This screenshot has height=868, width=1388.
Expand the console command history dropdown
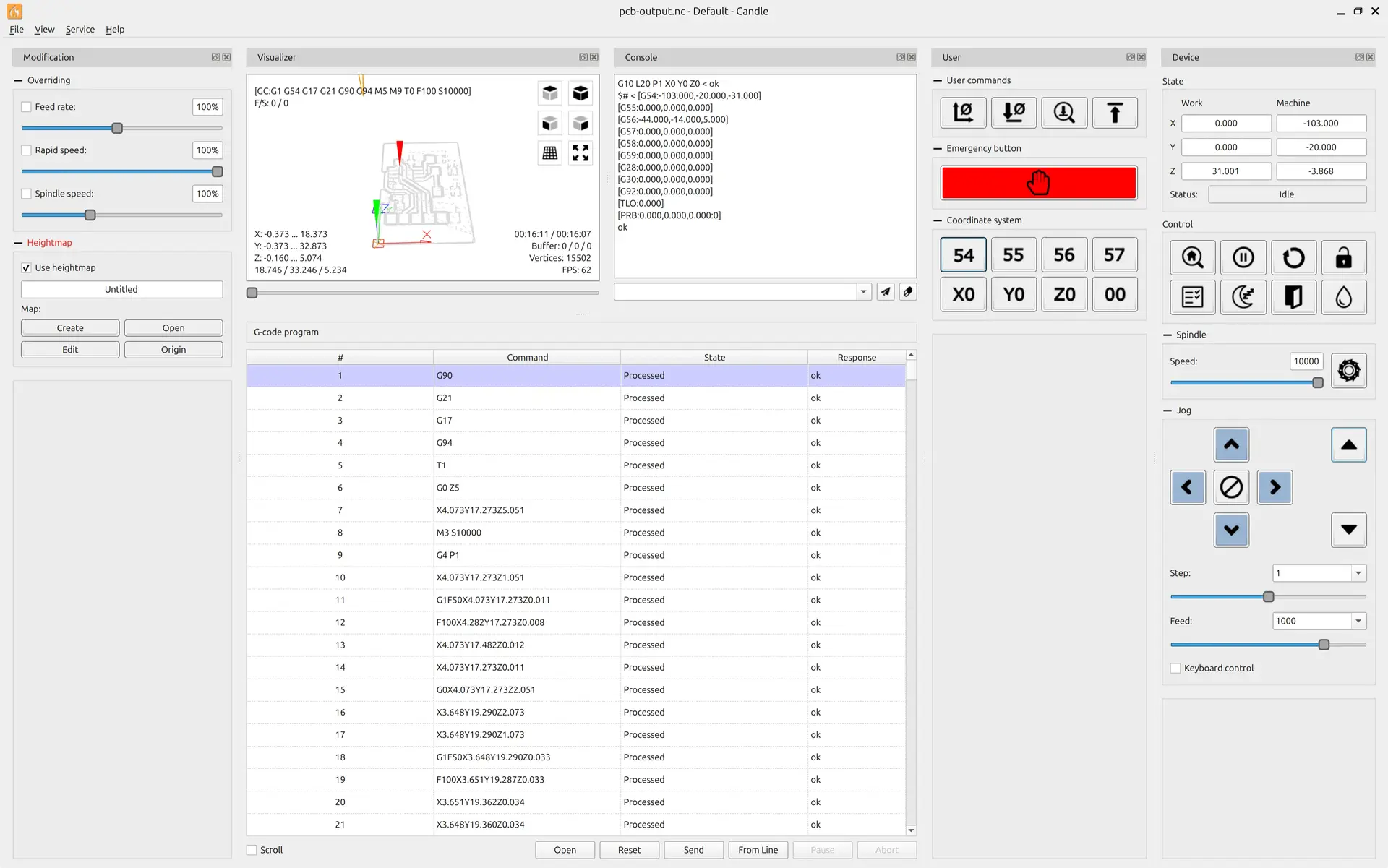pos(863,291)
